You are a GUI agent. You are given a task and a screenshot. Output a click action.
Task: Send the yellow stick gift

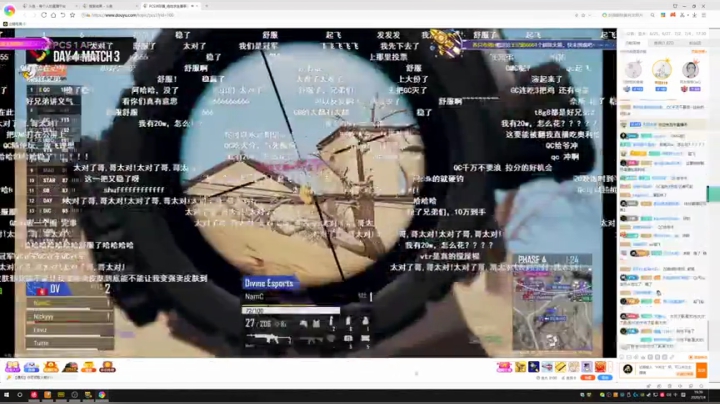pos(560,367)
